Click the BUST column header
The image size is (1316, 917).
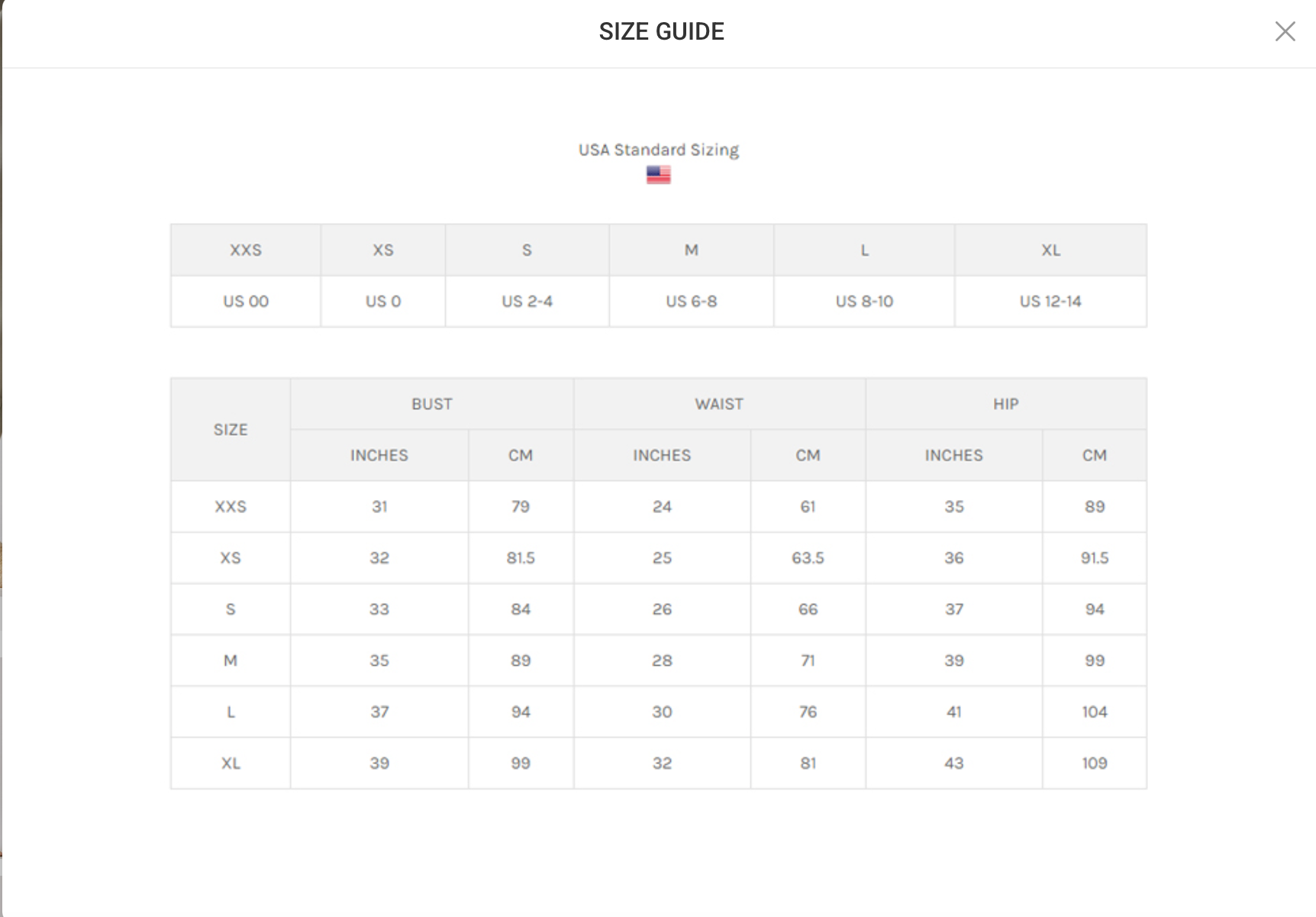click(x=432, y=404)
